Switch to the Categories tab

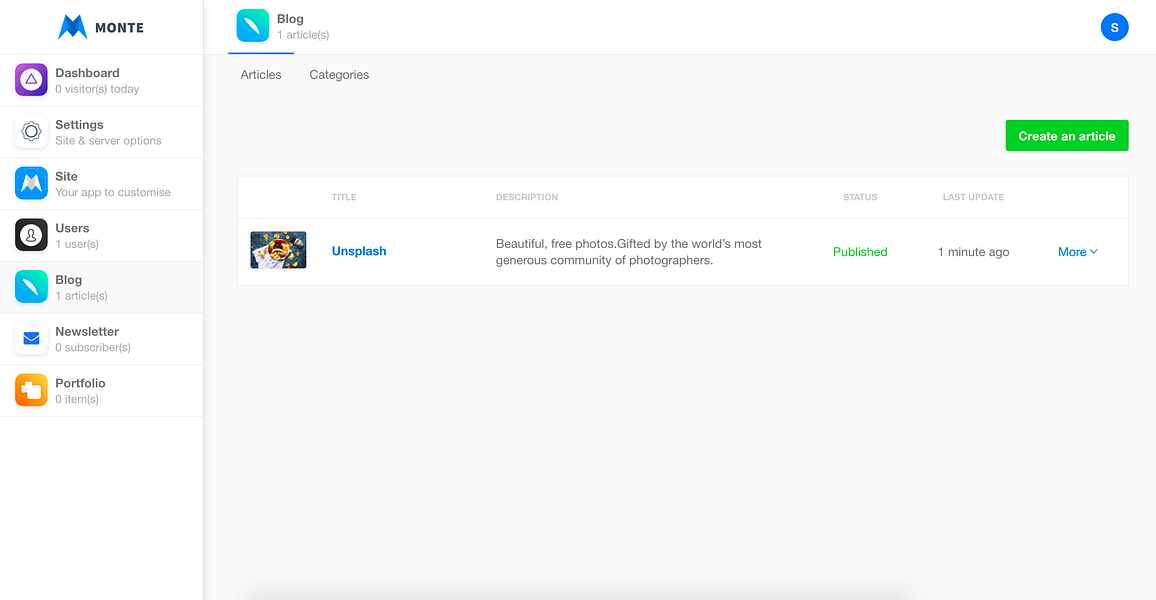click(339, 74)
